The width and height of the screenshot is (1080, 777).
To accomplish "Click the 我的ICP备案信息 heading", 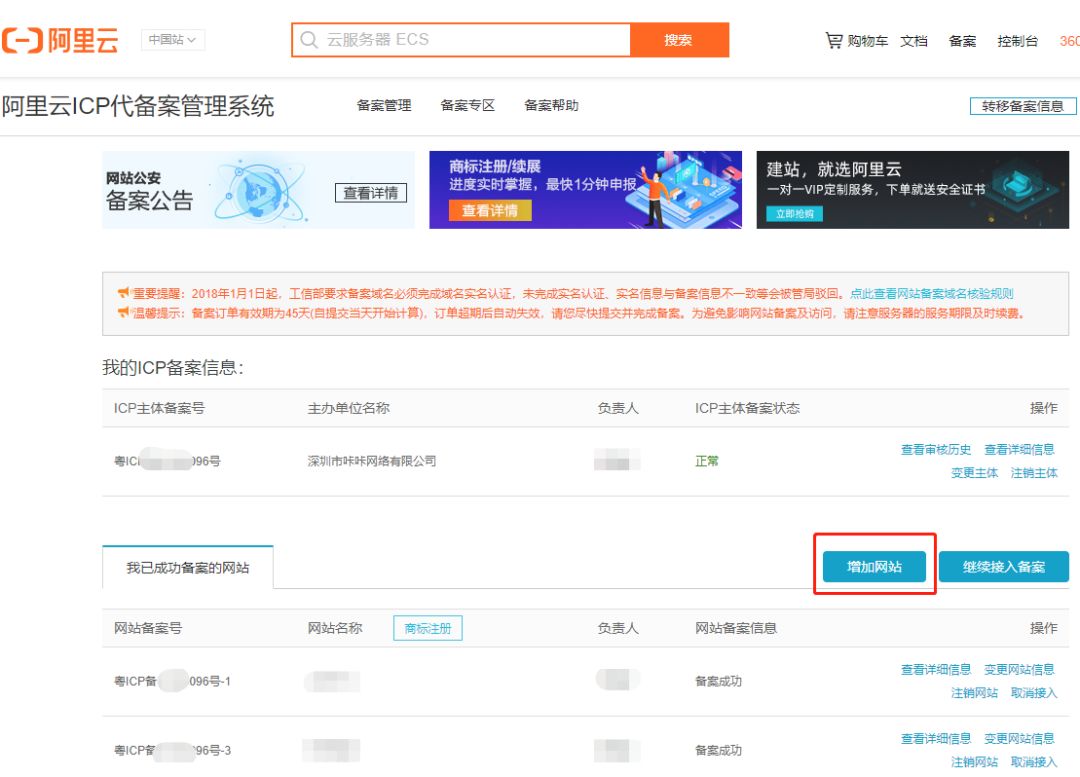I will click(173, 368).
